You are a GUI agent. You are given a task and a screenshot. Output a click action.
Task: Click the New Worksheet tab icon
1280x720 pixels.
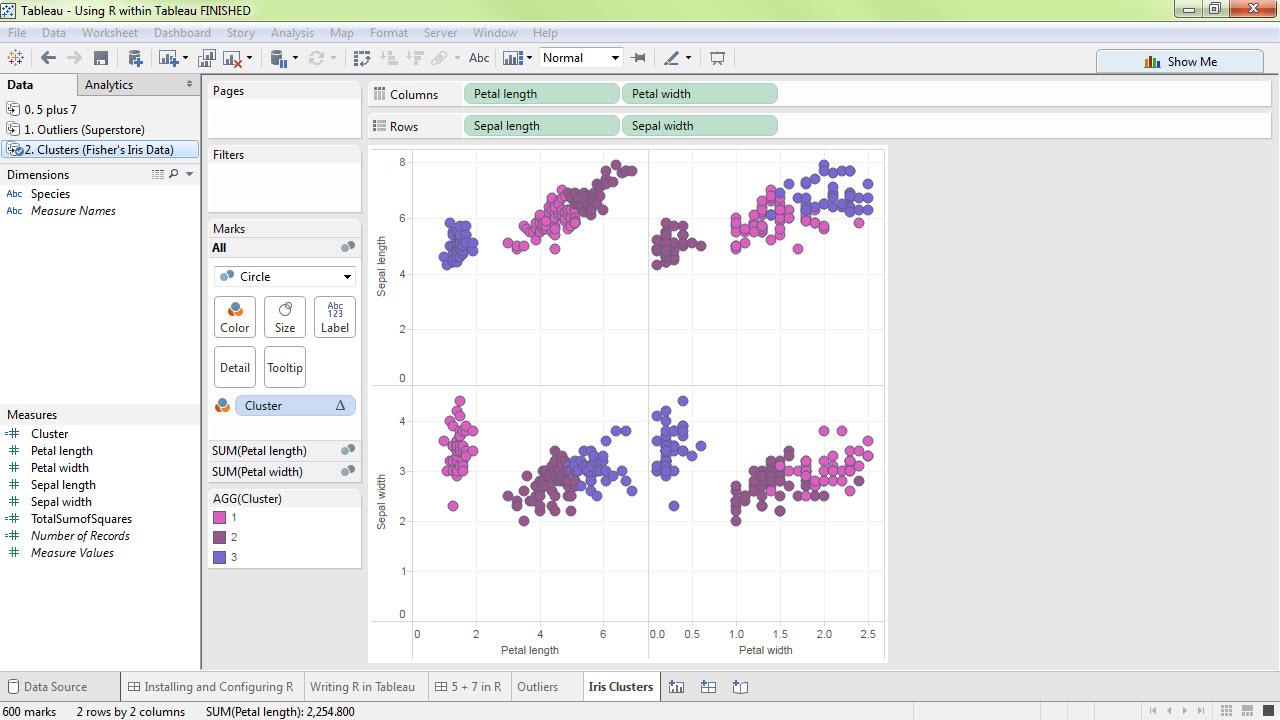tap(676, 687)
